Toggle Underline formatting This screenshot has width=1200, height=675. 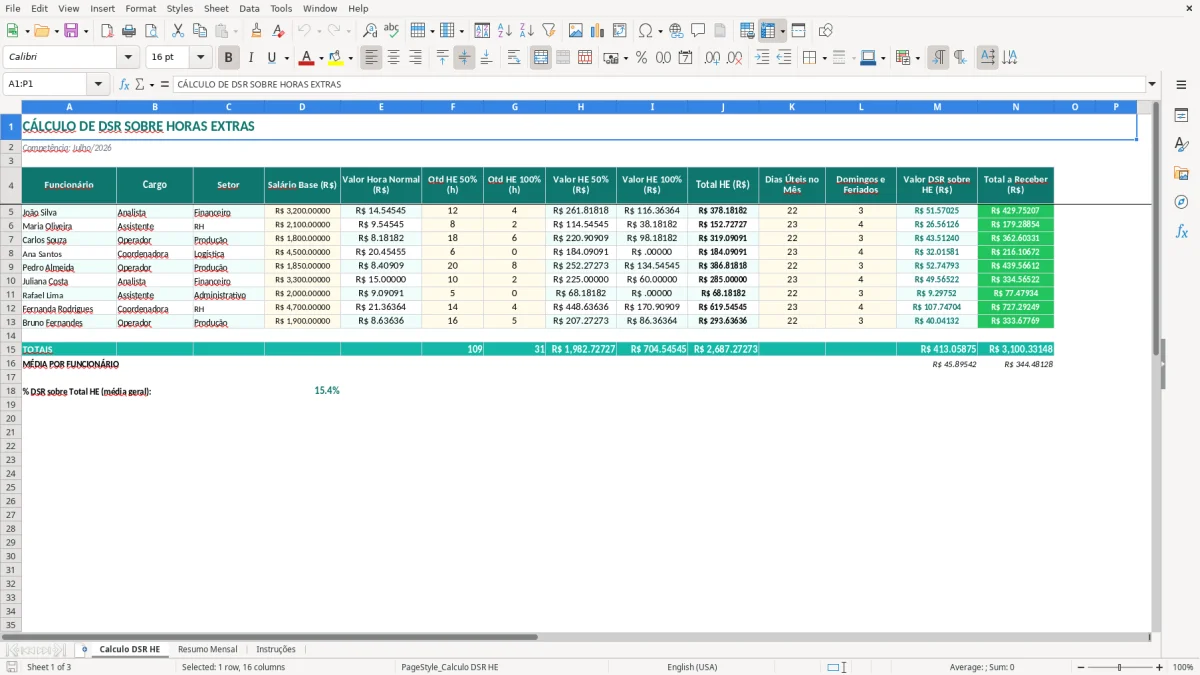pos(271,58)
